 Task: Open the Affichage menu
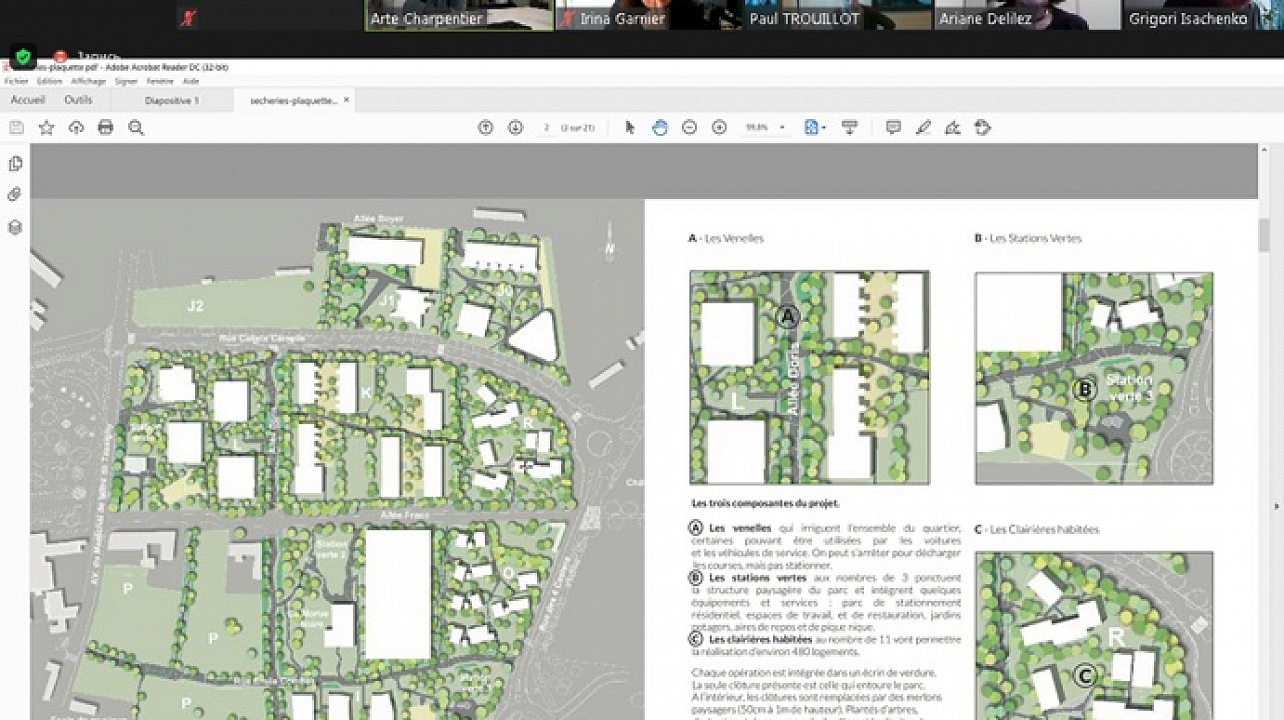point(88,81)
